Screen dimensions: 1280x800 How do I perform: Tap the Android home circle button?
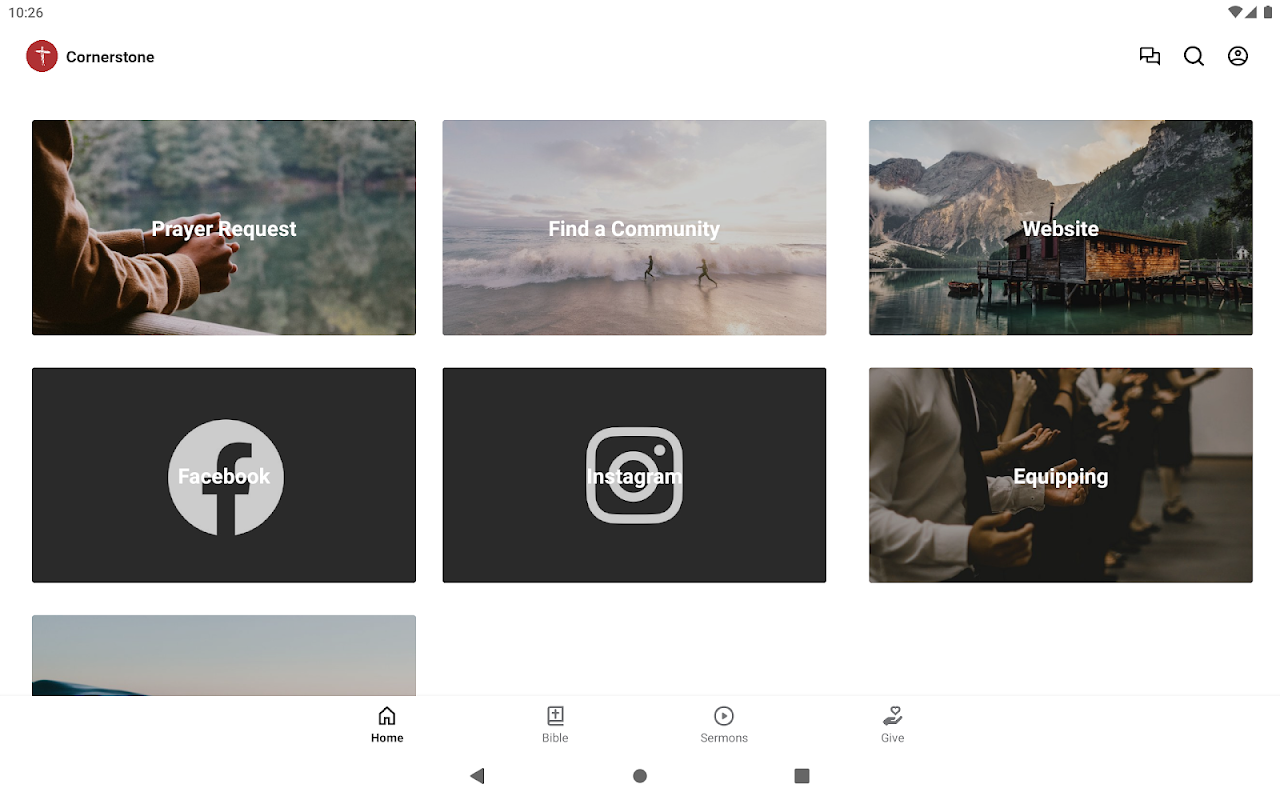pyautogui.click(x=640, y=776)
